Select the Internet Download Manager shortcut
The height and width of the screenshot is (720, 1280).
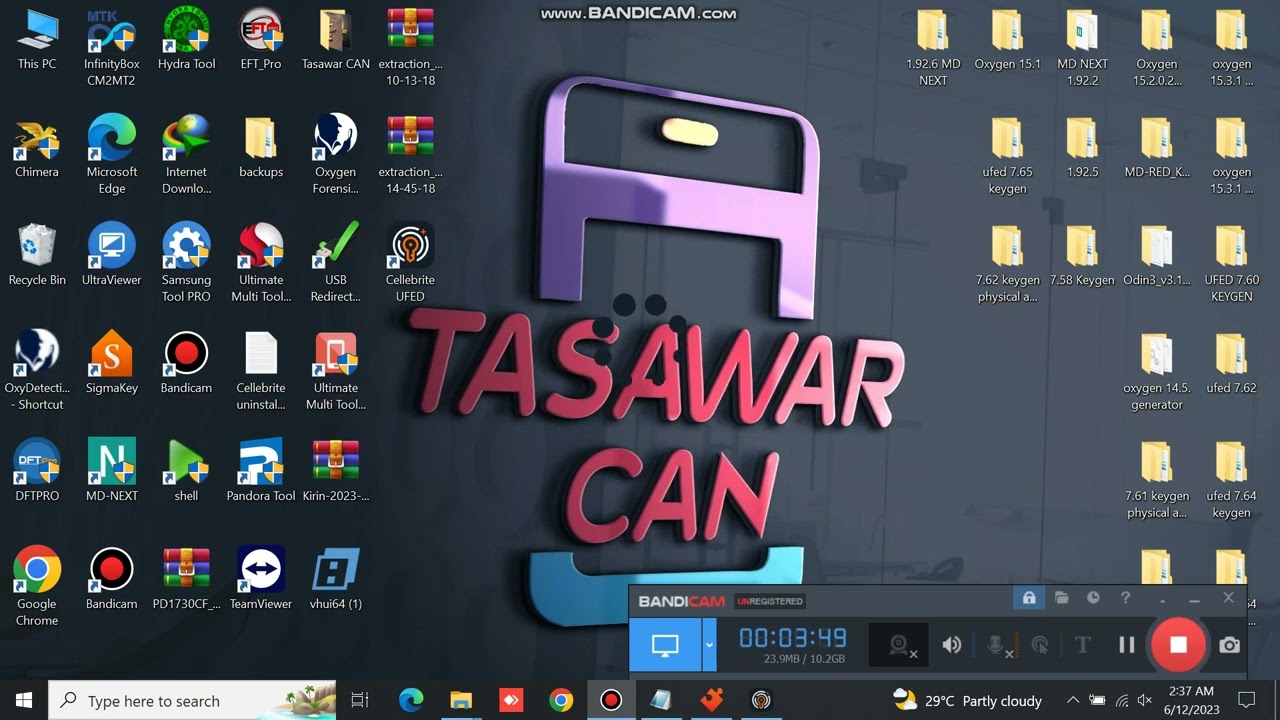pyautogui.click(x=187, y=155)
